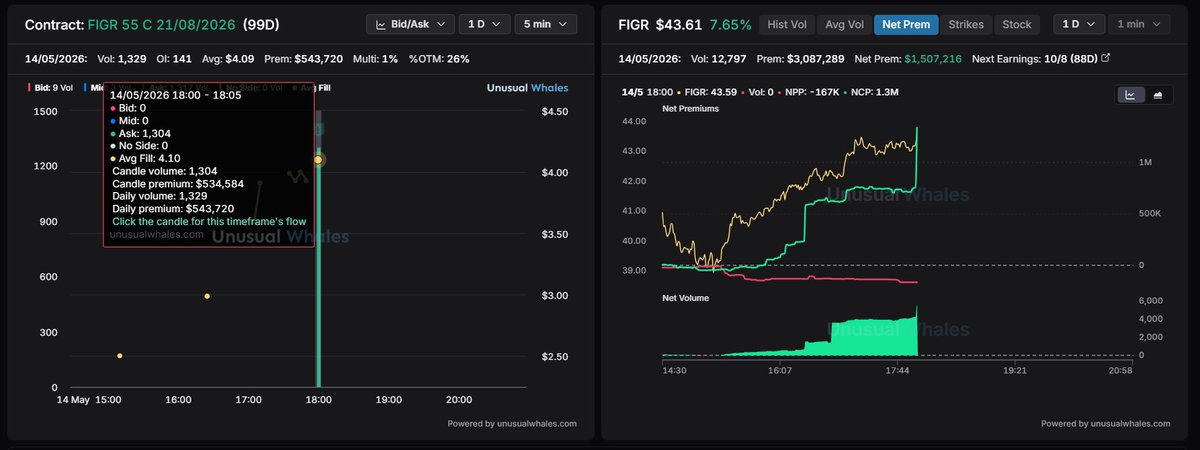Viewport: 1200px width, 450px height.
Task: Click the Ask: 1,304 tooltip line
Action: pyautogui.click(x=144, y=133)
